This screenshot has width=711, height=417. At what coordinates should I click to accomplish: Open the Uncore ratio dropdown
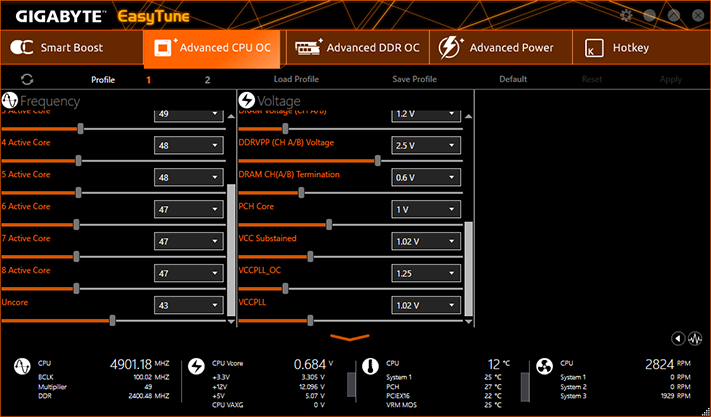[x=188, y=305]
